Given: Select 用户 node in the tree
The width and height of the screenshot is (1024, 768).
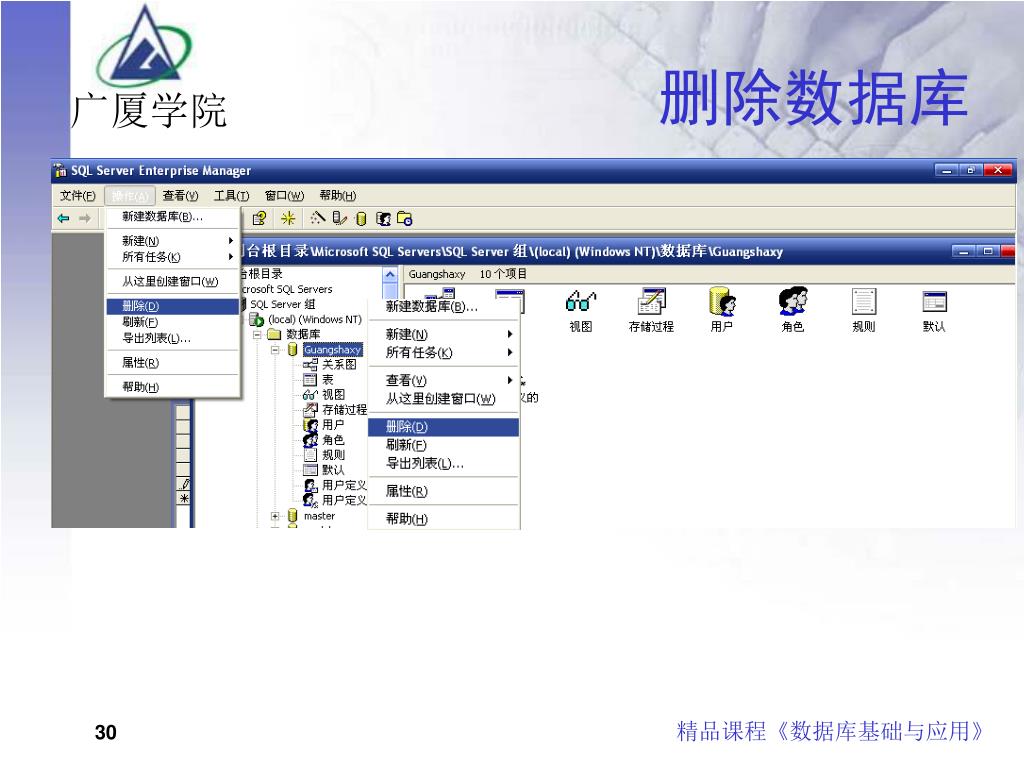Looking at the screenshot, I should click(x=333, y=424).
